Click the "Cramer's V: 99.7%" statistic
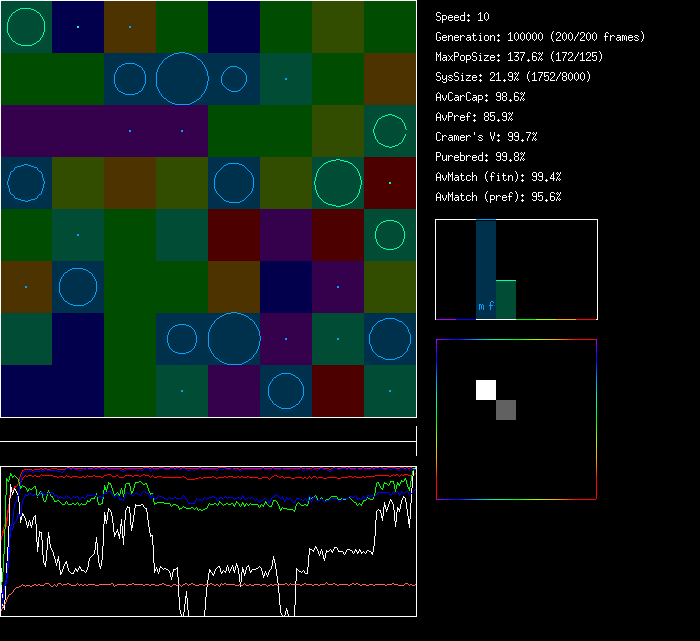 point(486,137)
